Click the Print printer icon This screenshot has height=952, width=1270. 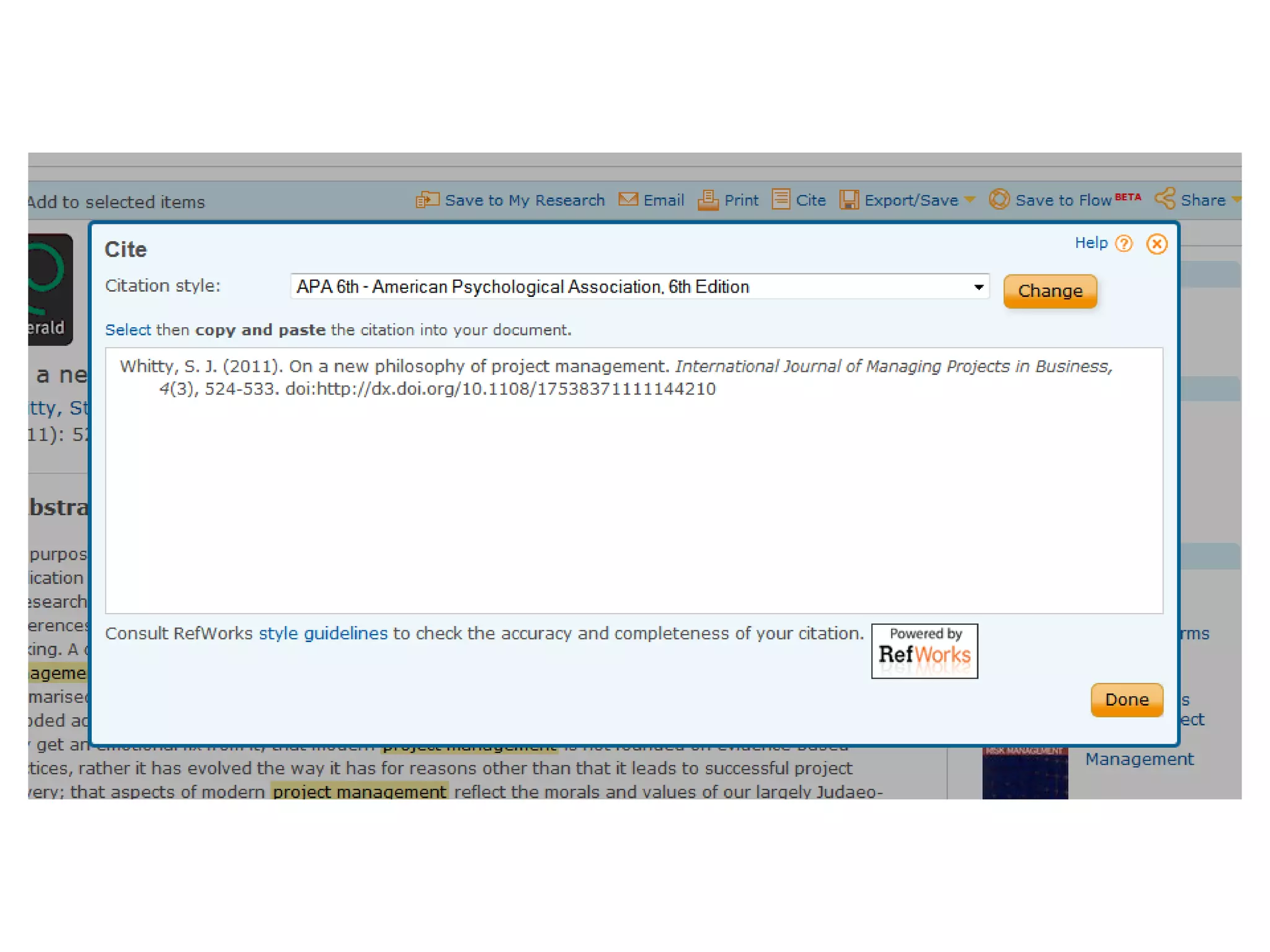708,200
